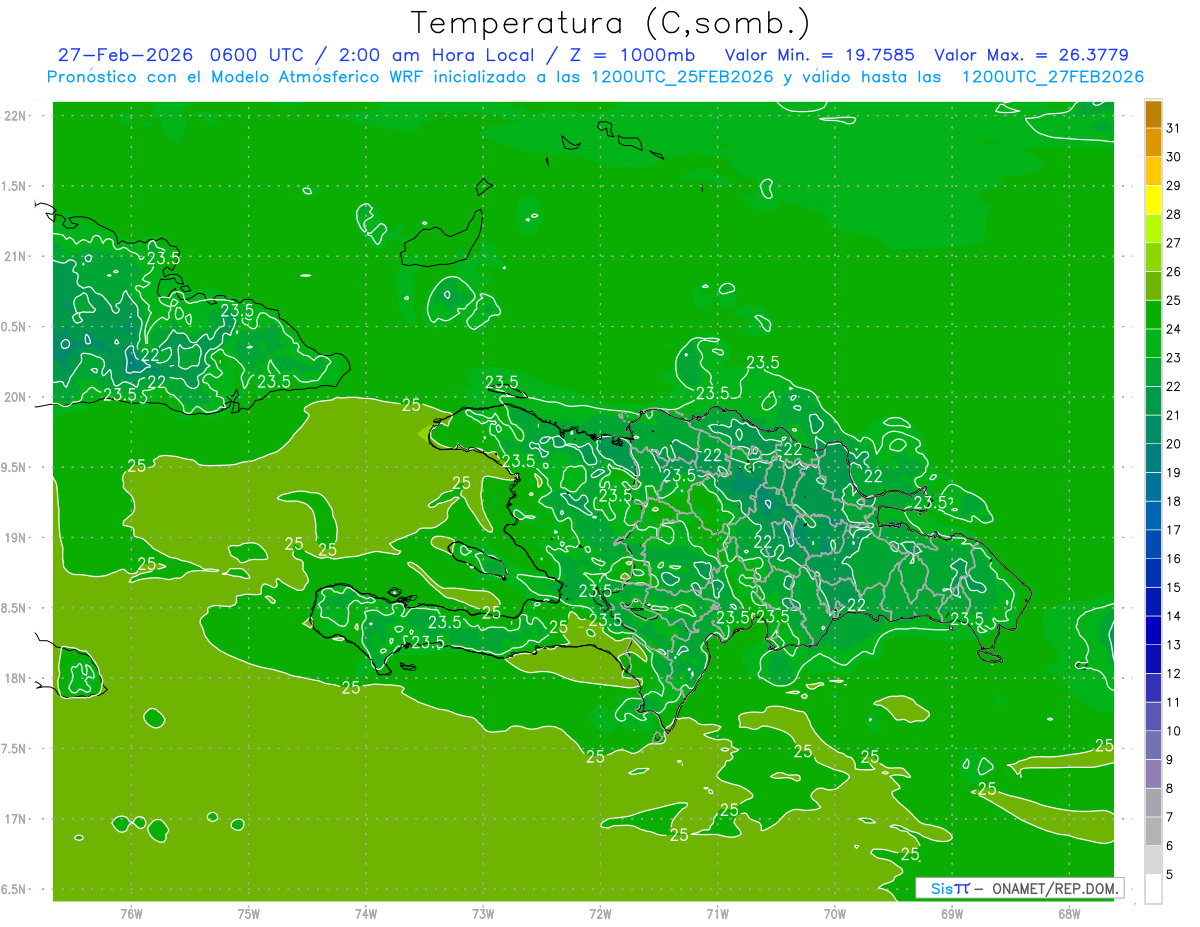Click the '1200UTC_27FEB2026' valid-until time
Image resolution: width=1200 pixels, height=927 pixels.
pos(1052,77)
